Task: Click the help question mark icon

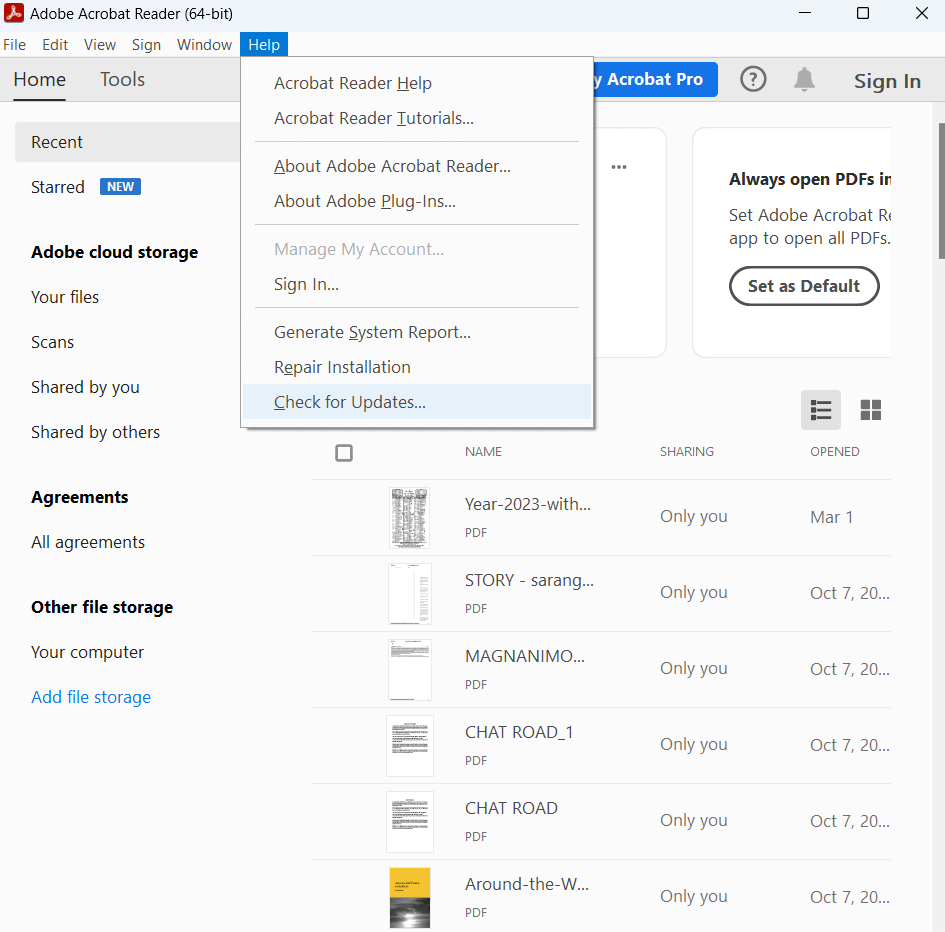Action: tap(753, 79)
